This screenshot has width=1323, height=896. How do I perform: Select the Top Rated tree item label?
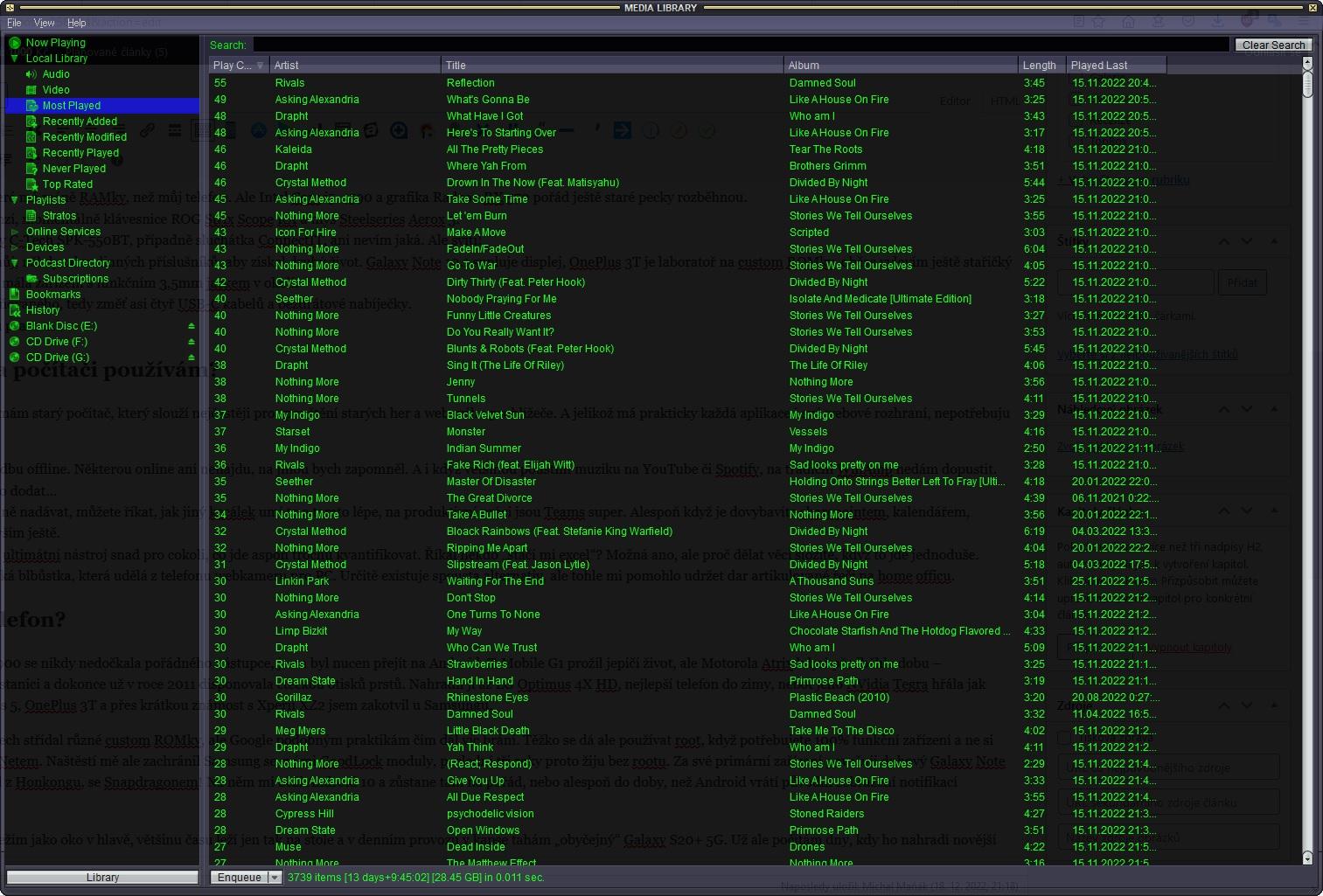[x=67, y=184]
